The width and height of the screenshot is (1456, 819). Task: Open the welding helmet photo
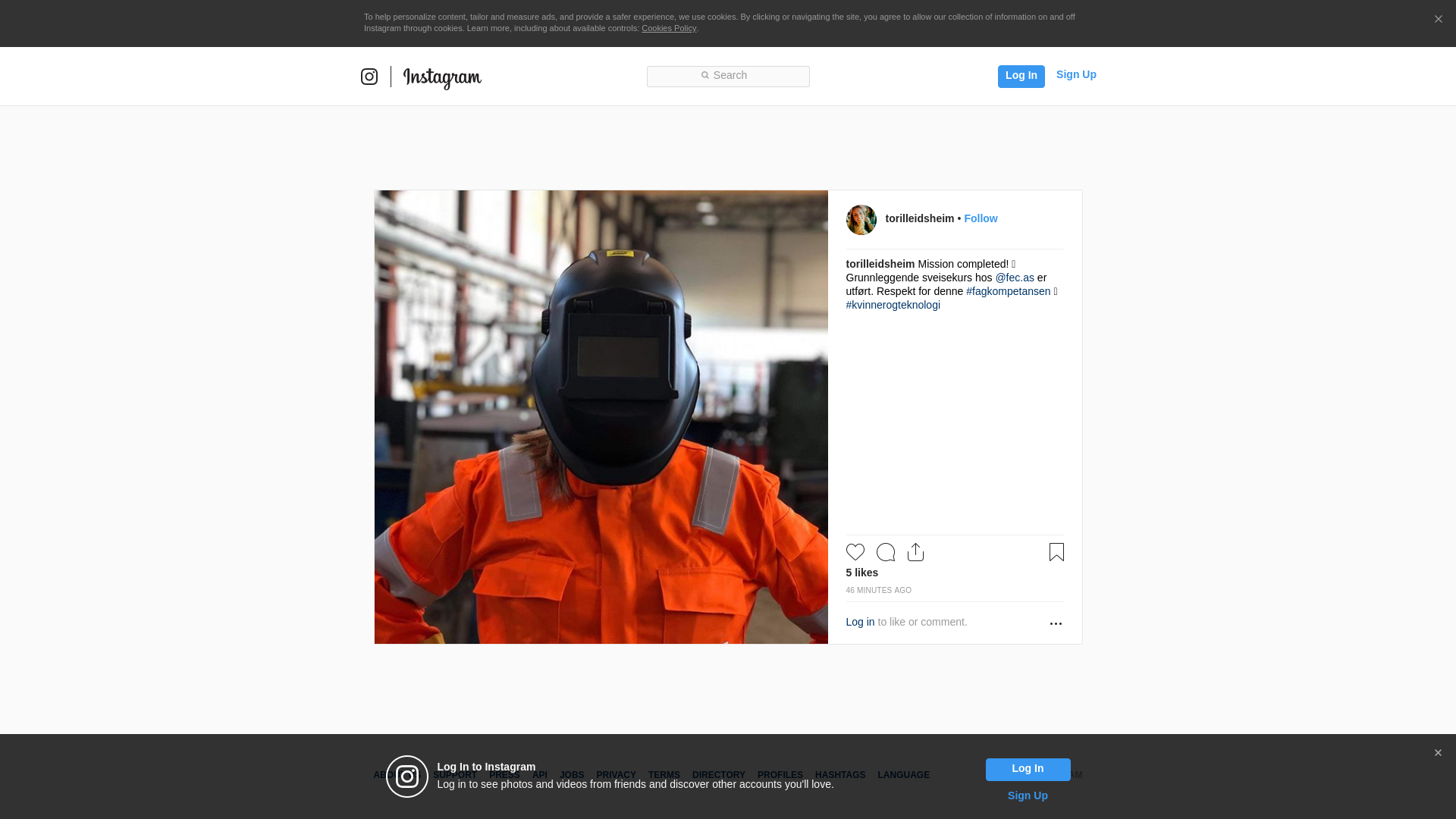(x=601, y=417)
